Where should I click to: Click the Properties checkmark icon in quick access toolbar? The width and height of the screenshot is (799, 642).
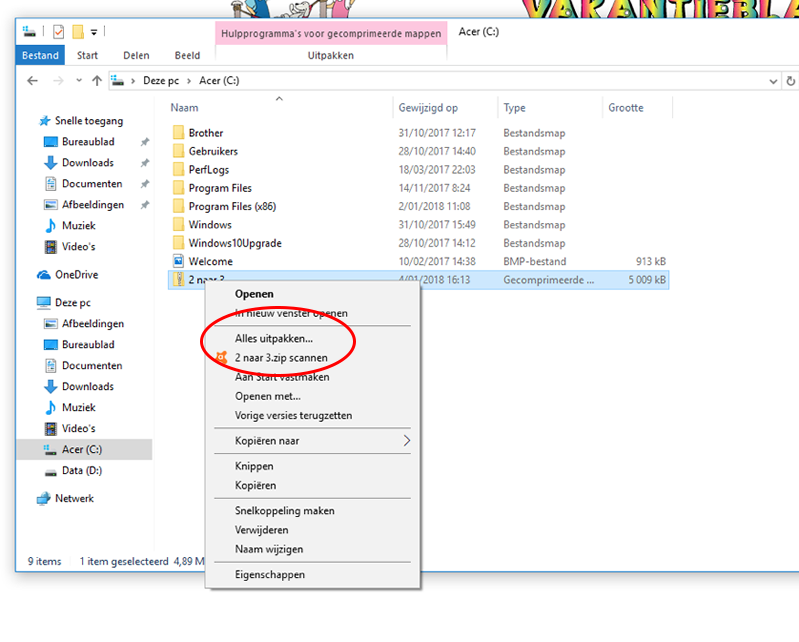(x=58, y=32)
